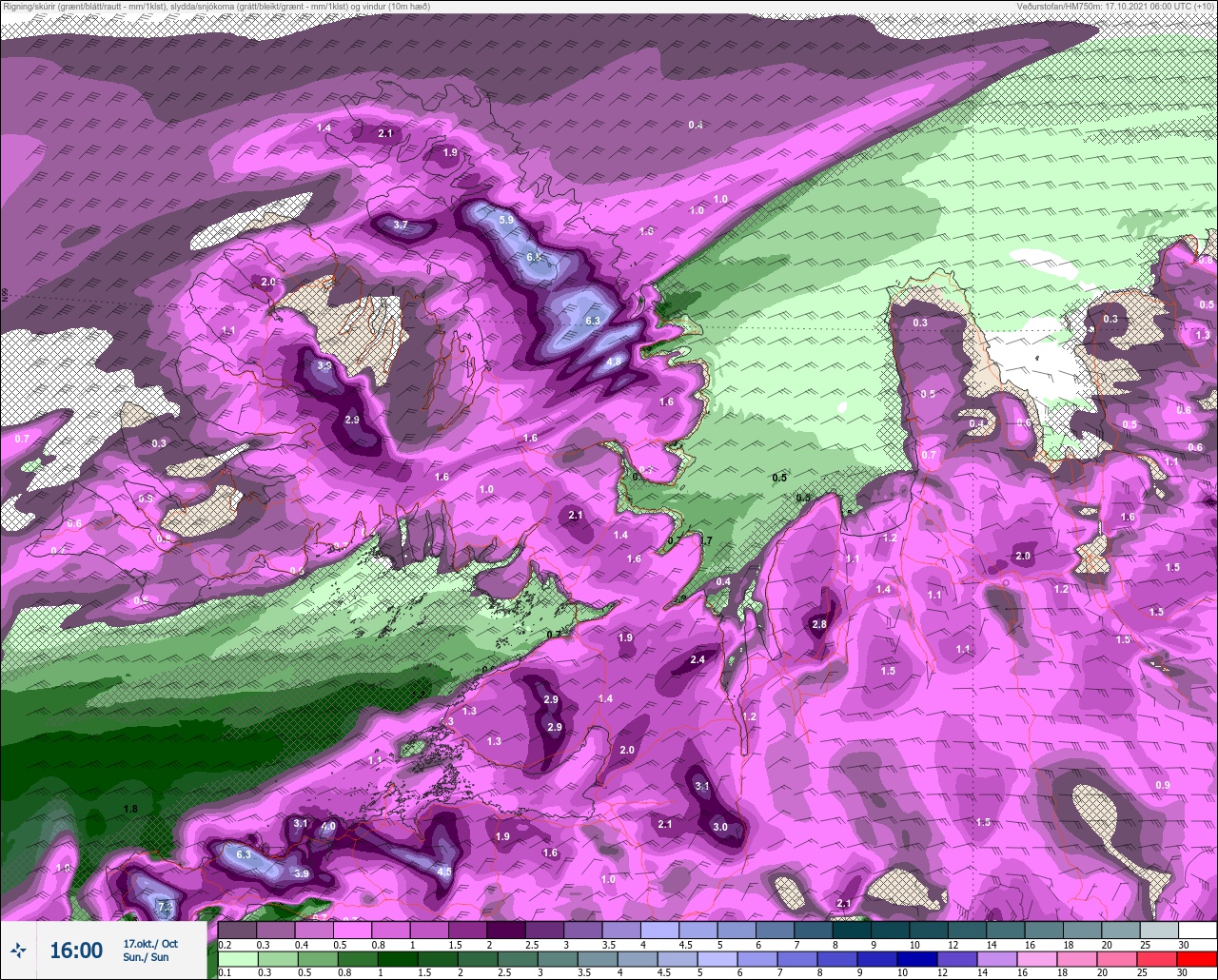This screenshot has width=1218, height=980.
Task: Click the 4.0 precipitation value on map
Action: 327,828
